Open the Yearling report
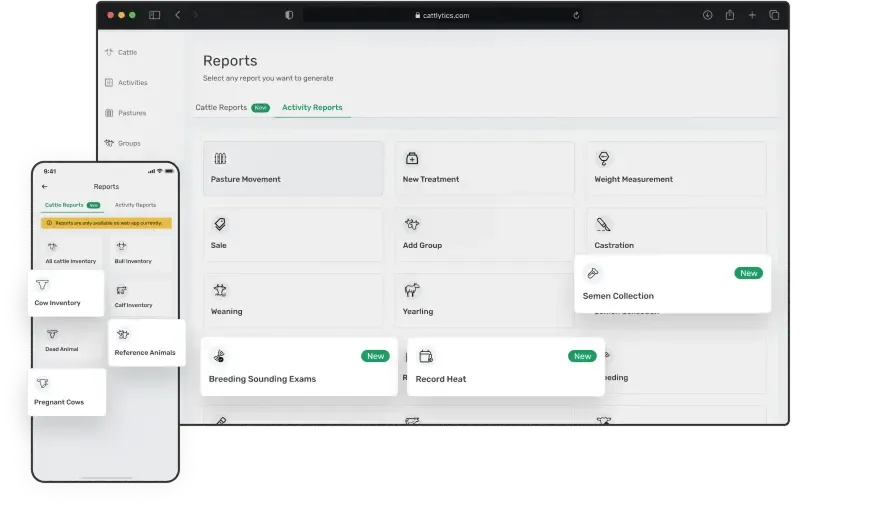Image resolution: width=887 pixels, height=508 pixels. pyautogui.click(x=485, y=300)
